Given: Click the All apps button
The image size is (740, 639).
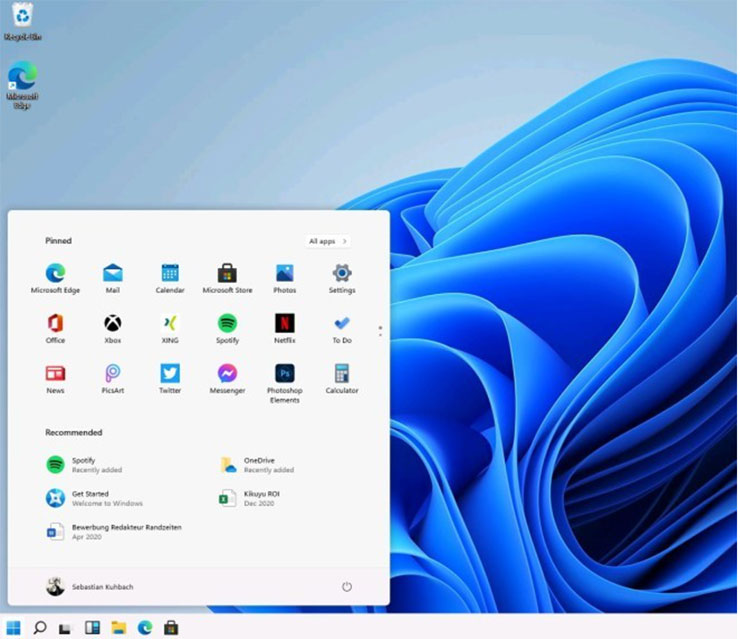Looking at the screenshot, I should (x=328, y=241).
